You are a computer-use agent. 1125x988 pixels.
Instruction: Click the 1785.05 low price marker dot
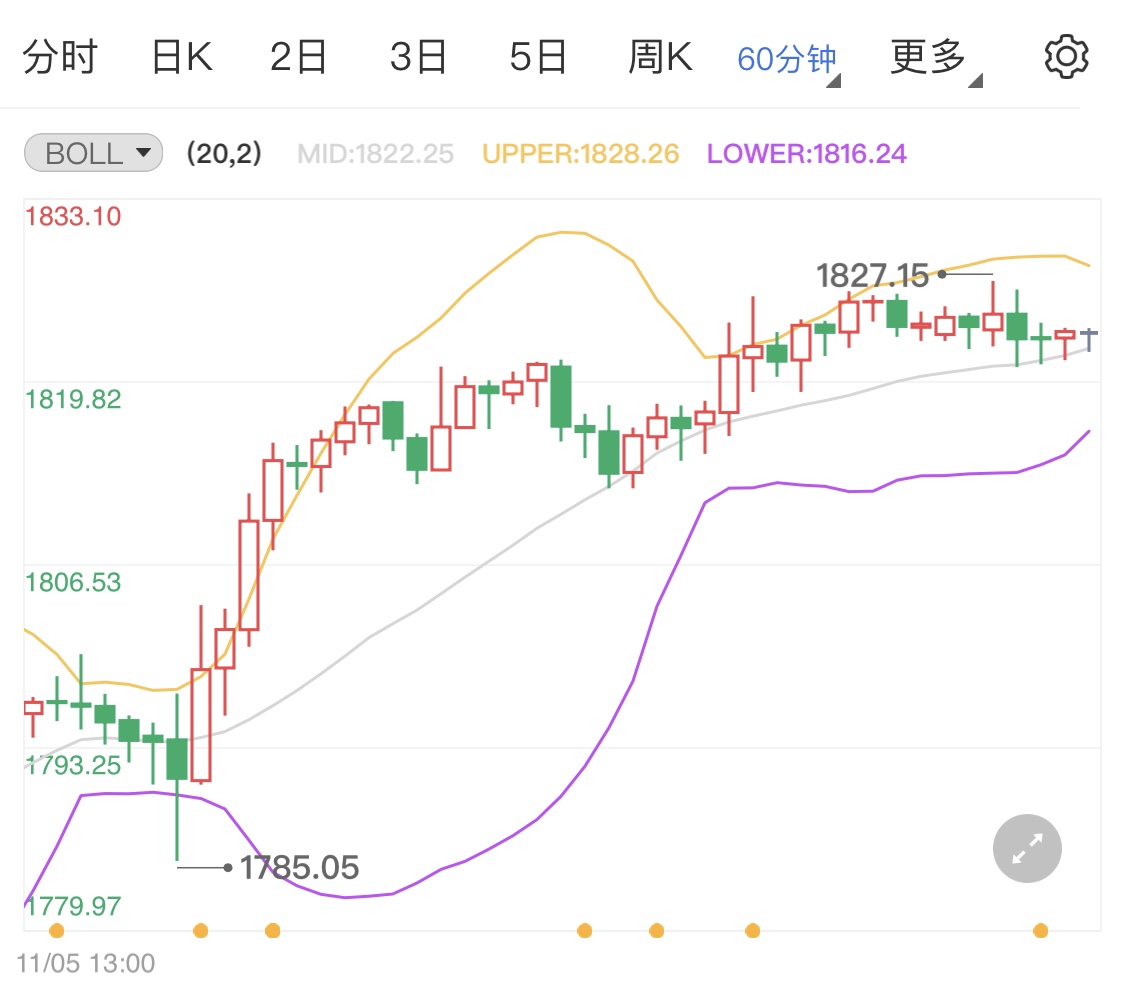(x=228, y=868)
